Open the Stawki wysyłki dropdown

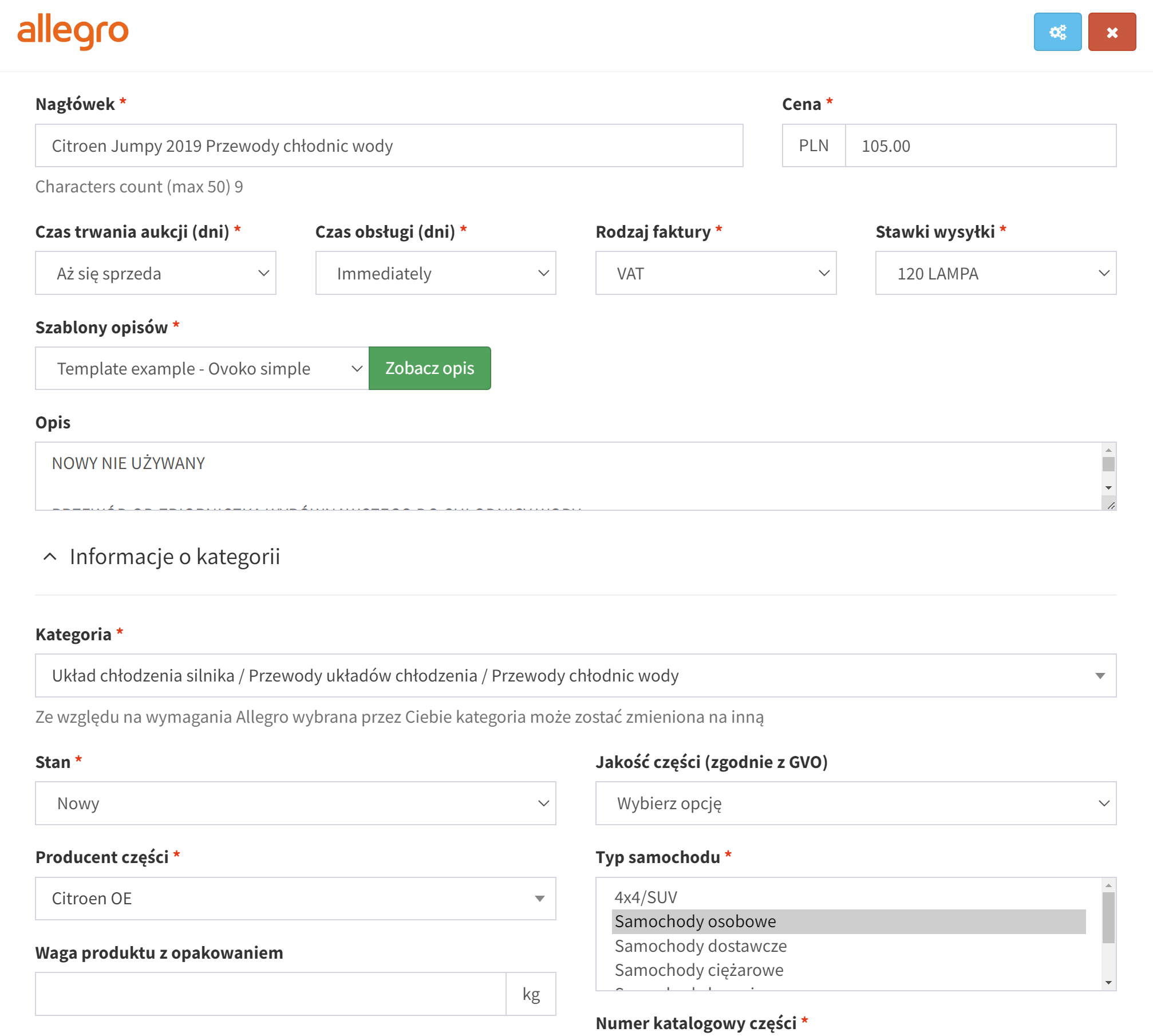[x=995, y=273]
